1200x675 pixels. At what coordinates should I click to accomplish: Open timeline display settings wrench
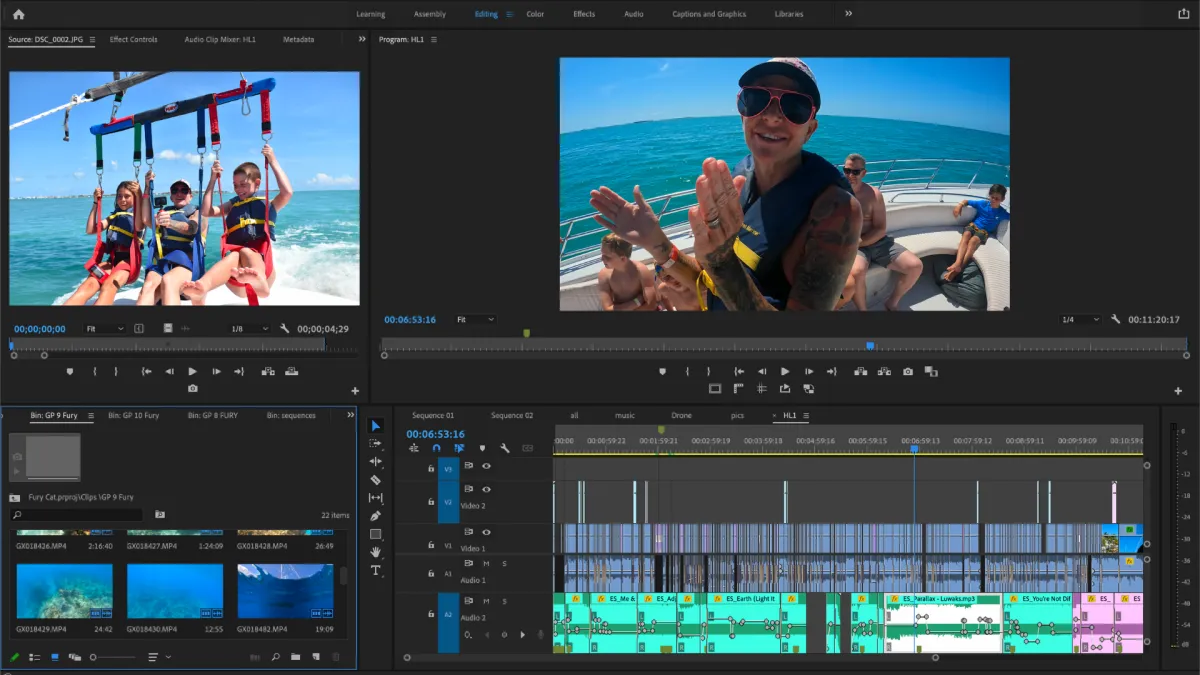coord(505,448)
